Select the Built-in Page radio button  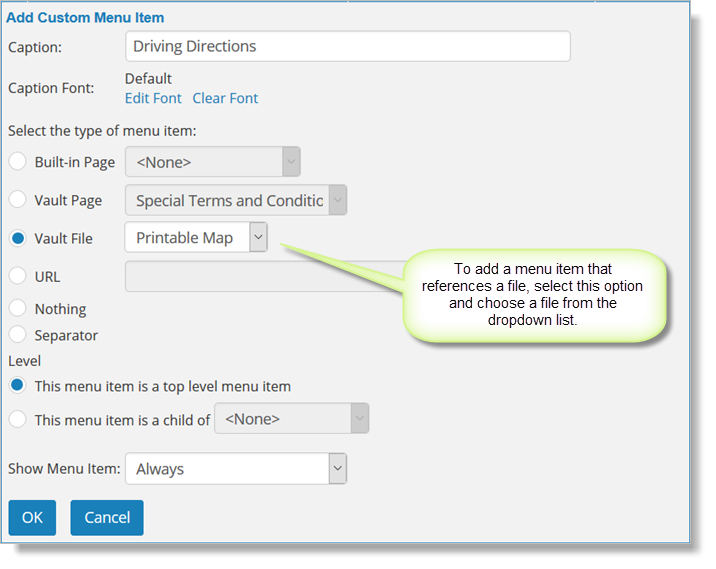17,162
